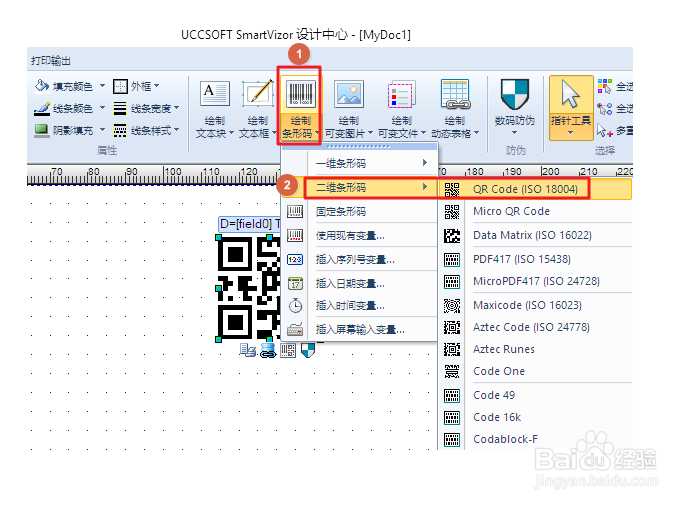
Task: Choose MicroPDF417 (ISO 24728) barcode type
Action: click(536, 281)
